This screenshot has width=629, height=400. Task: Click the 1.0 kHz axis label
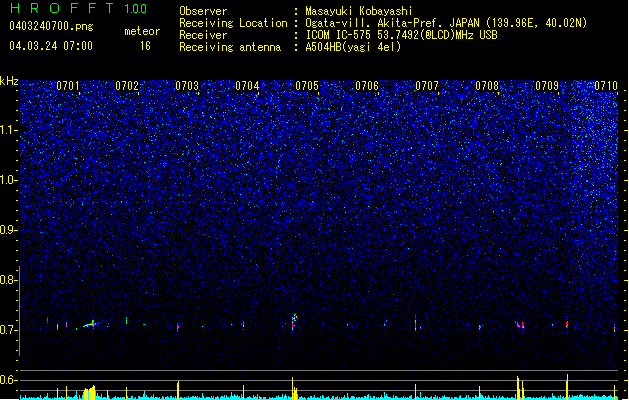tap(8, 180)
